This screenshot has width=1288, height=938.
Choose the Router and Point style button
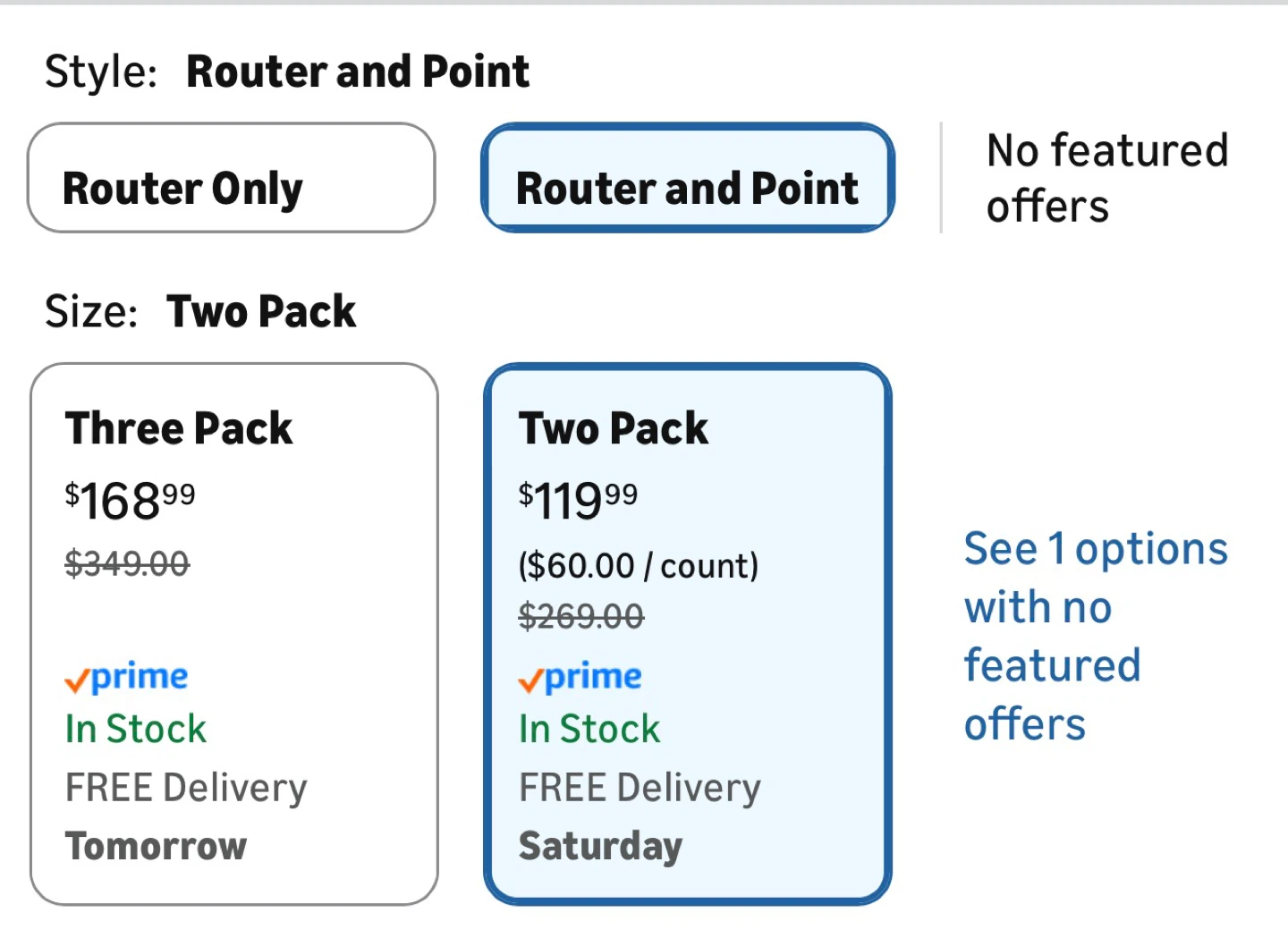pyautogui.click(x=687, y=178)
